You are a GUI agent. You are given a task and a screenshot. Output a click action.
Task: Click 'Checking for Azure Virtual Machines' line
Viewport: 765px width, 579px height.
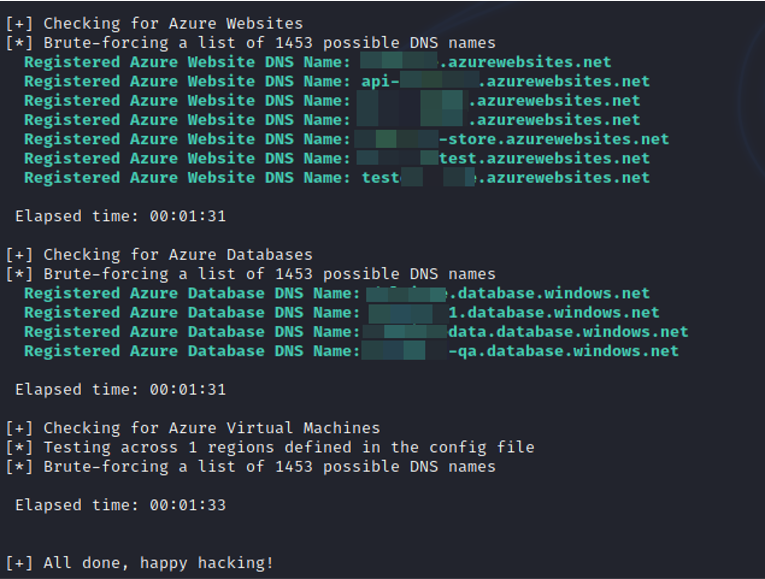pos(193,428)
